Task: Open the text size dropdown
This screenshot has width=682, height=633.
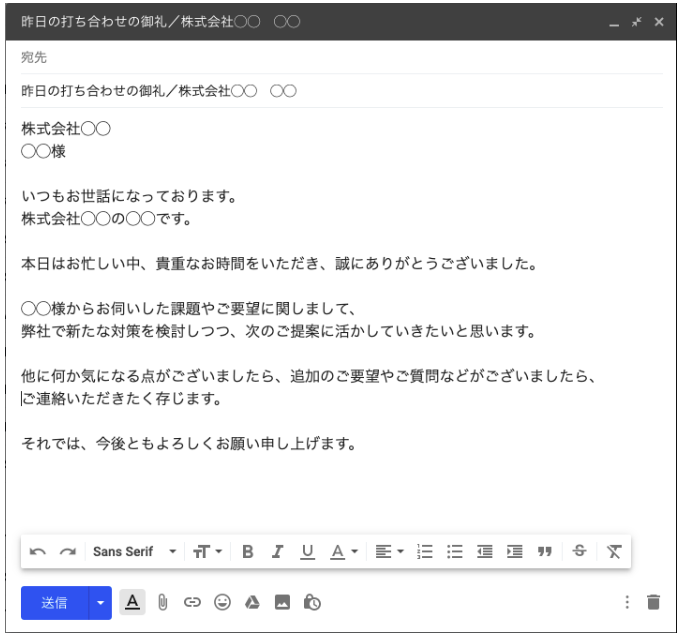Action: [208, 551]
